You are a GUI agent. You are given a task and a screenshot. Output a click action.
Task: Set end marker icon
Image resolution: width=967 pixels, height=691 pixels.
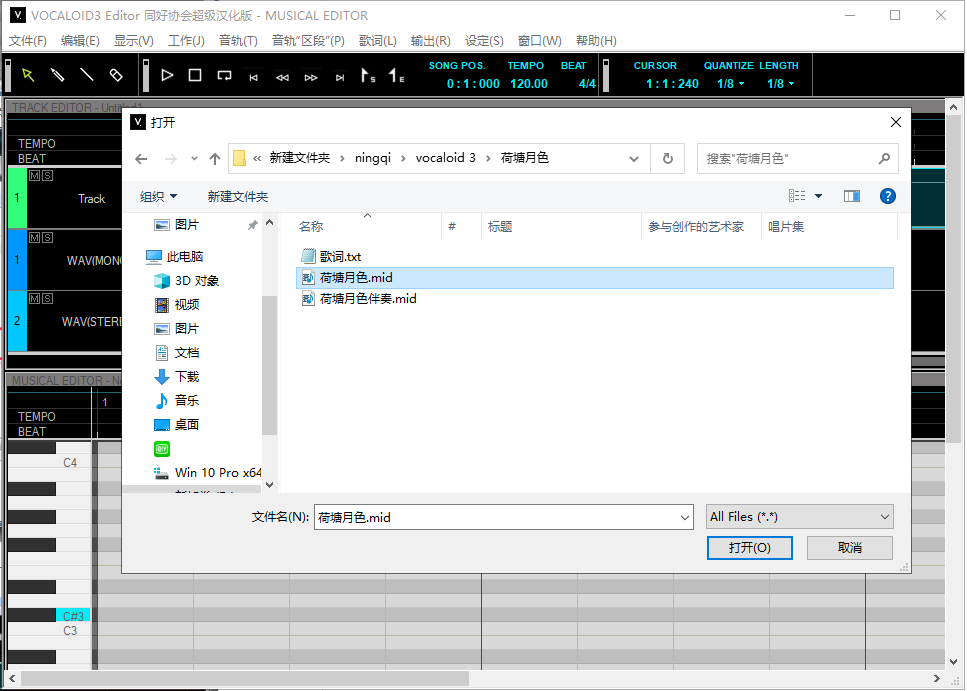(x=397, y=75)
